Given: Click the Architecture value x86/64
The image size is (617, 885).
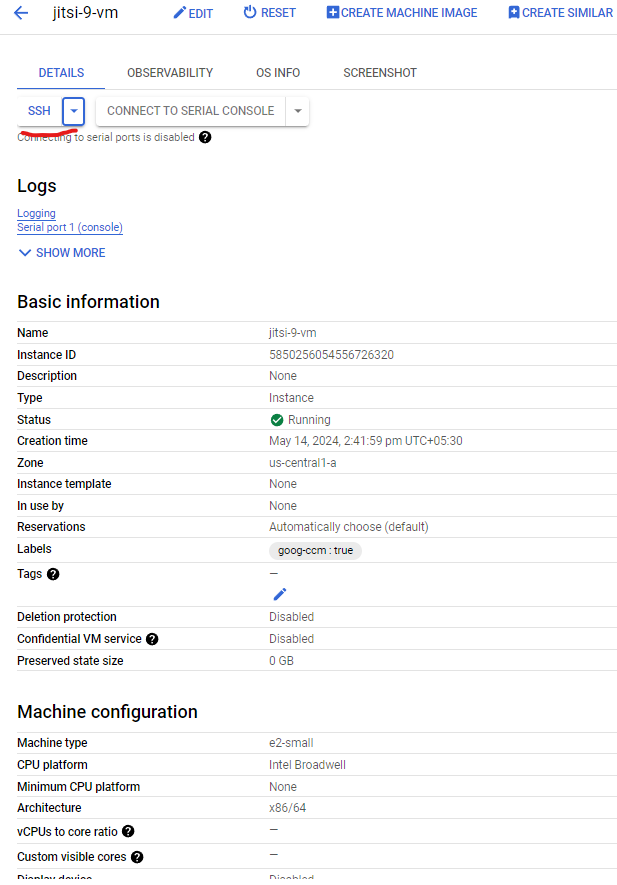Looking at the screenshot, I should tap(287, 808).
